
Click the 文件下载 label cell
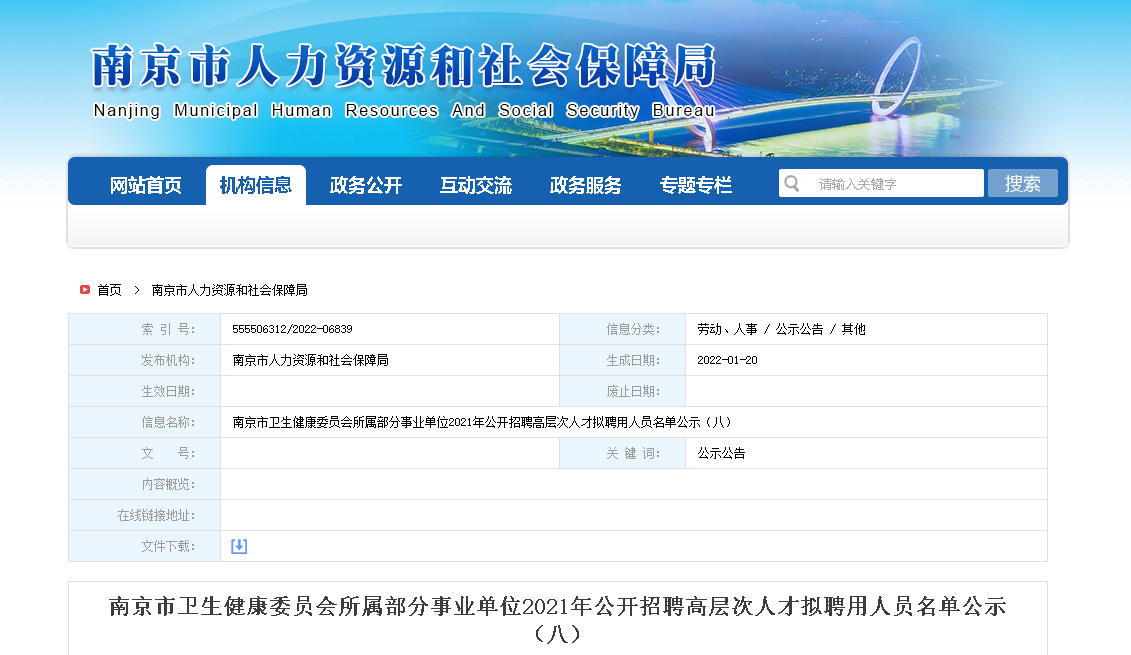pyautogui.click(x=145, y=546)
